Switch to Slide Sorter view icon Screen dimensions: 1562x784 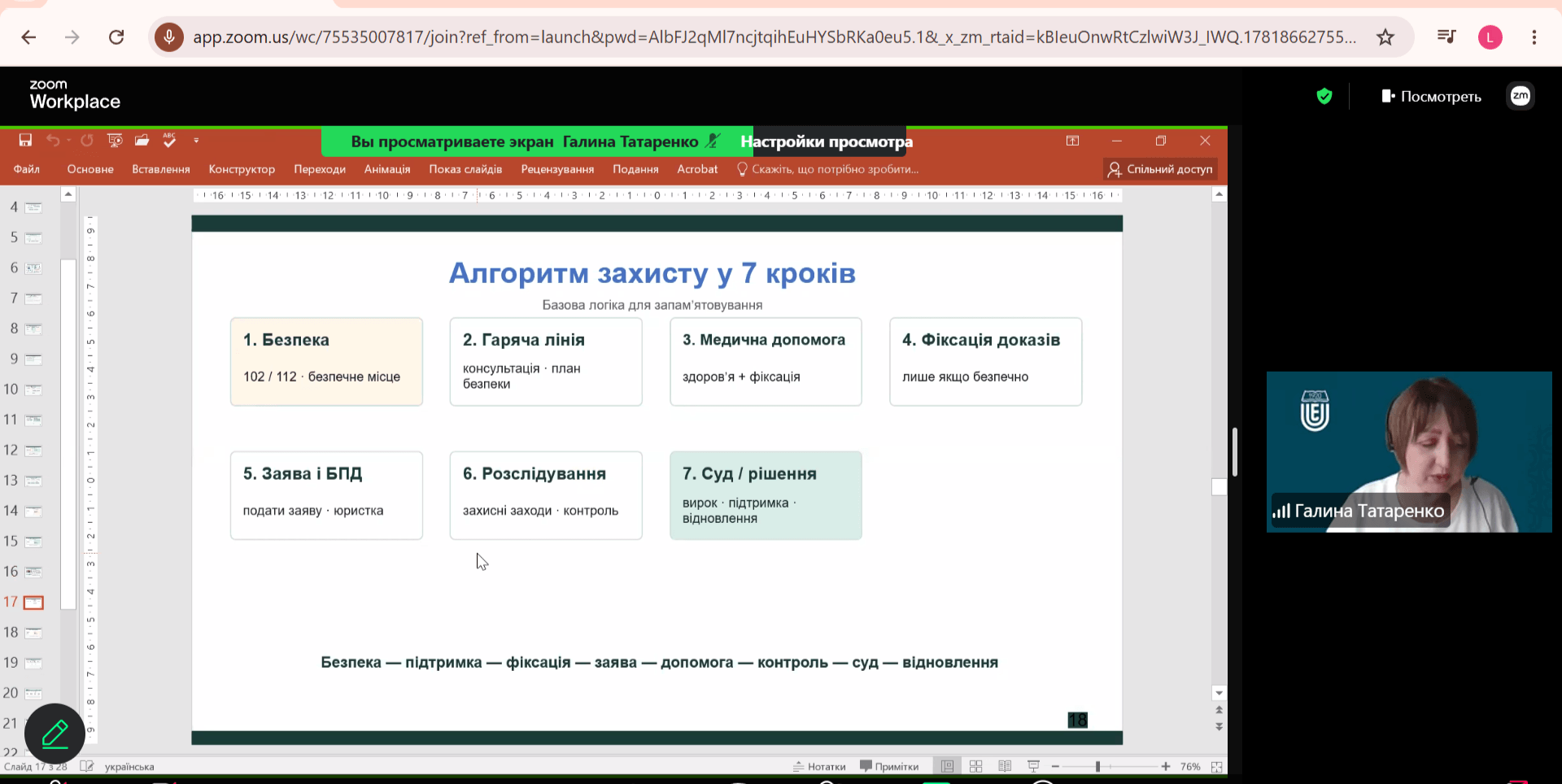tap(976, 766)
